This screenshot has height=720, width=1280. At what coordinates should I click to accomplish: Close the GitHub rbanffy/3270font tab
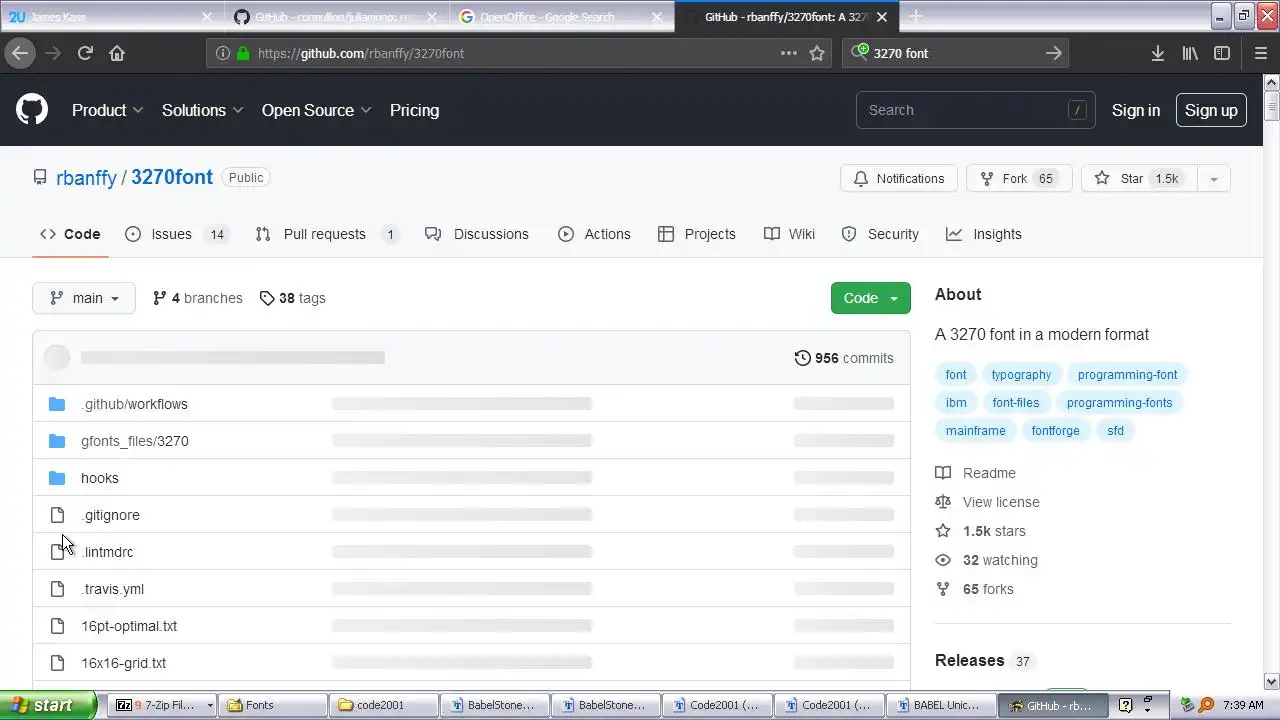[882, 17]
